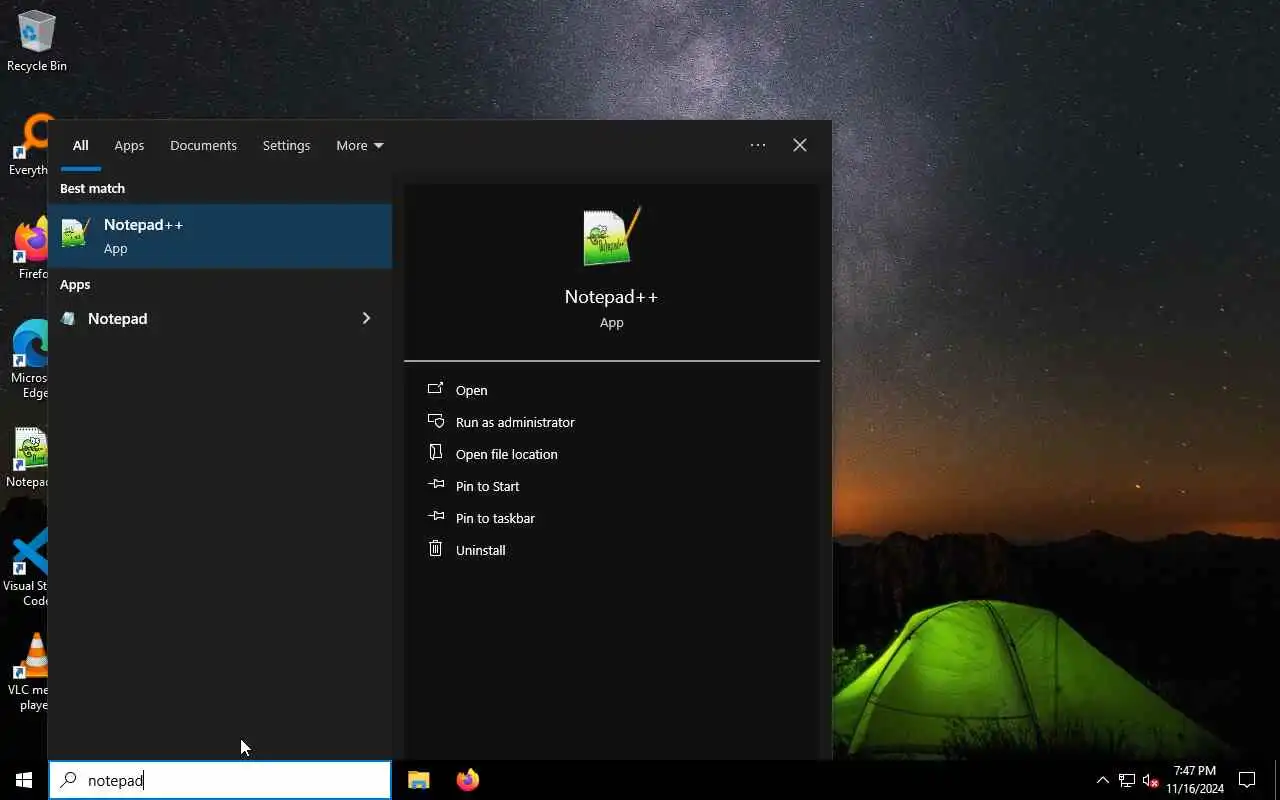Viewport: 1280px width, 800px height.
Task: Select the Recycle Bin desktop icon
Action: click(37, 41)
